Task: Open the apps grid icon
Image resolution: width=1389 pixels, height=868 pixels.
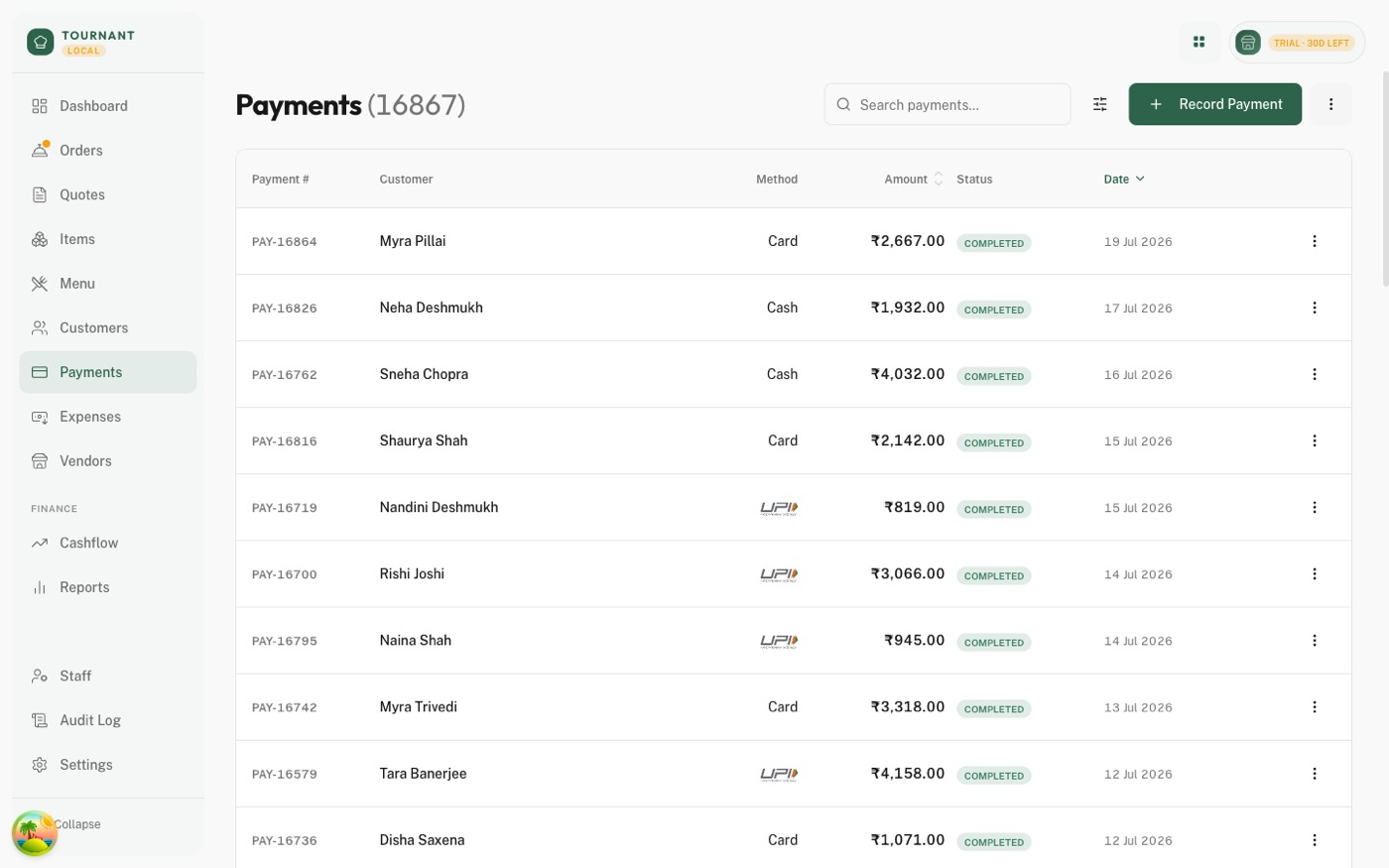Action: [x=1199, y=42]
